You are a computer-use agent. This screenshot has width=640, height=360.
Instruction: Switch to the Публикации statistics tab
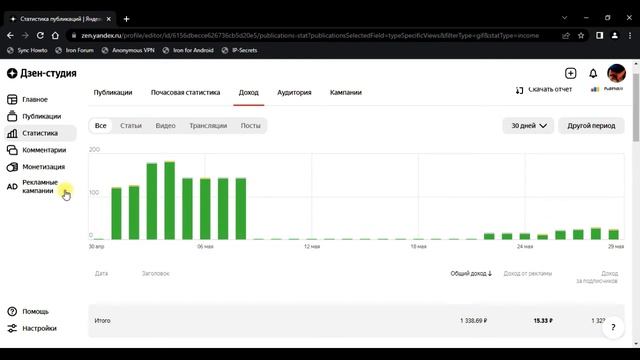click(x=113, y=92)
